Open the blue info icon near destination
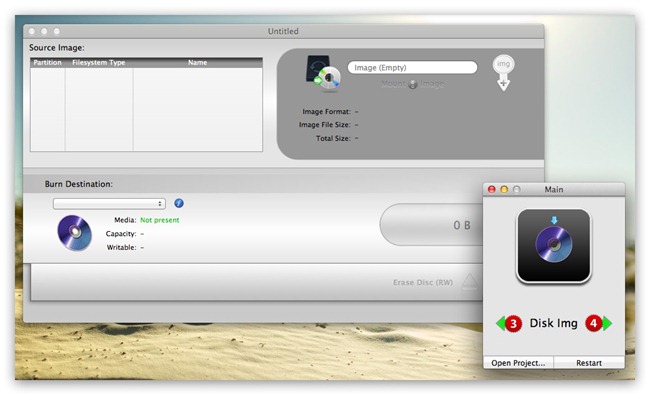This screenshot has width=650, height=395. click(179, 203)
